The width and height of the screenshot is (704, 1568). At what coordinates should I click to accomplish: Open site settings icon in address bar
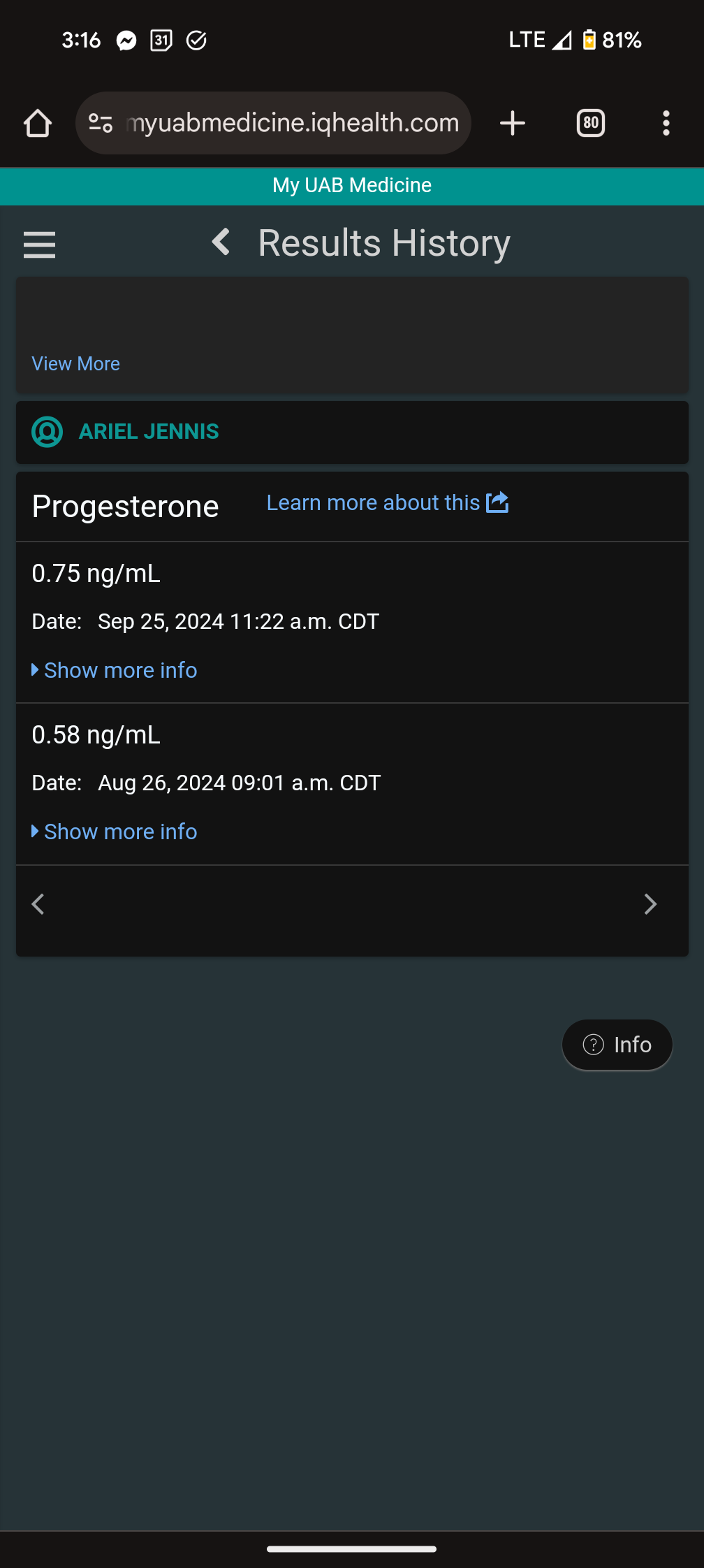point(101,124)
